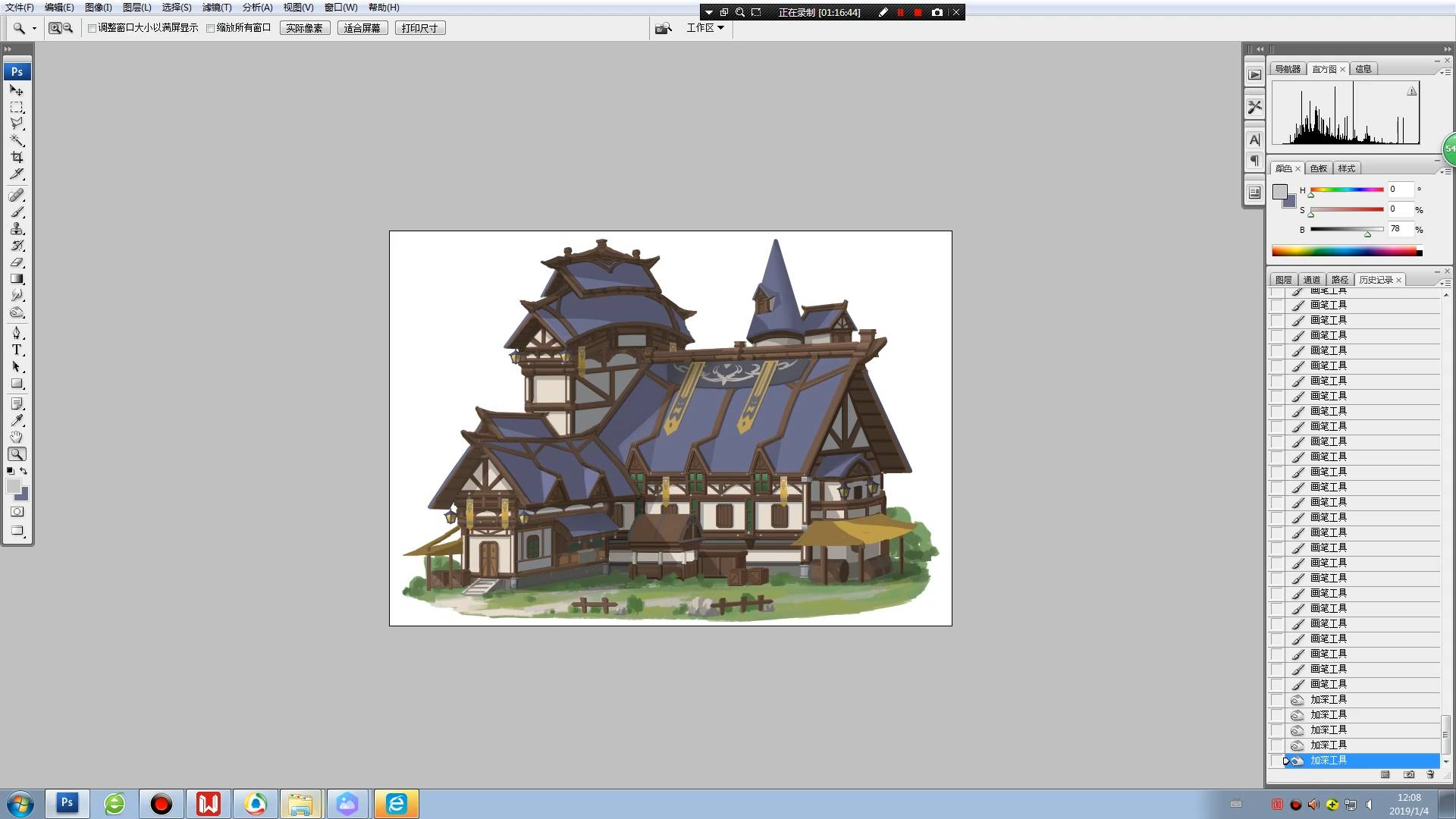Click zoom out magnifier in options bar
Screen dimensions: 1456x819
[x=68, y=28]
